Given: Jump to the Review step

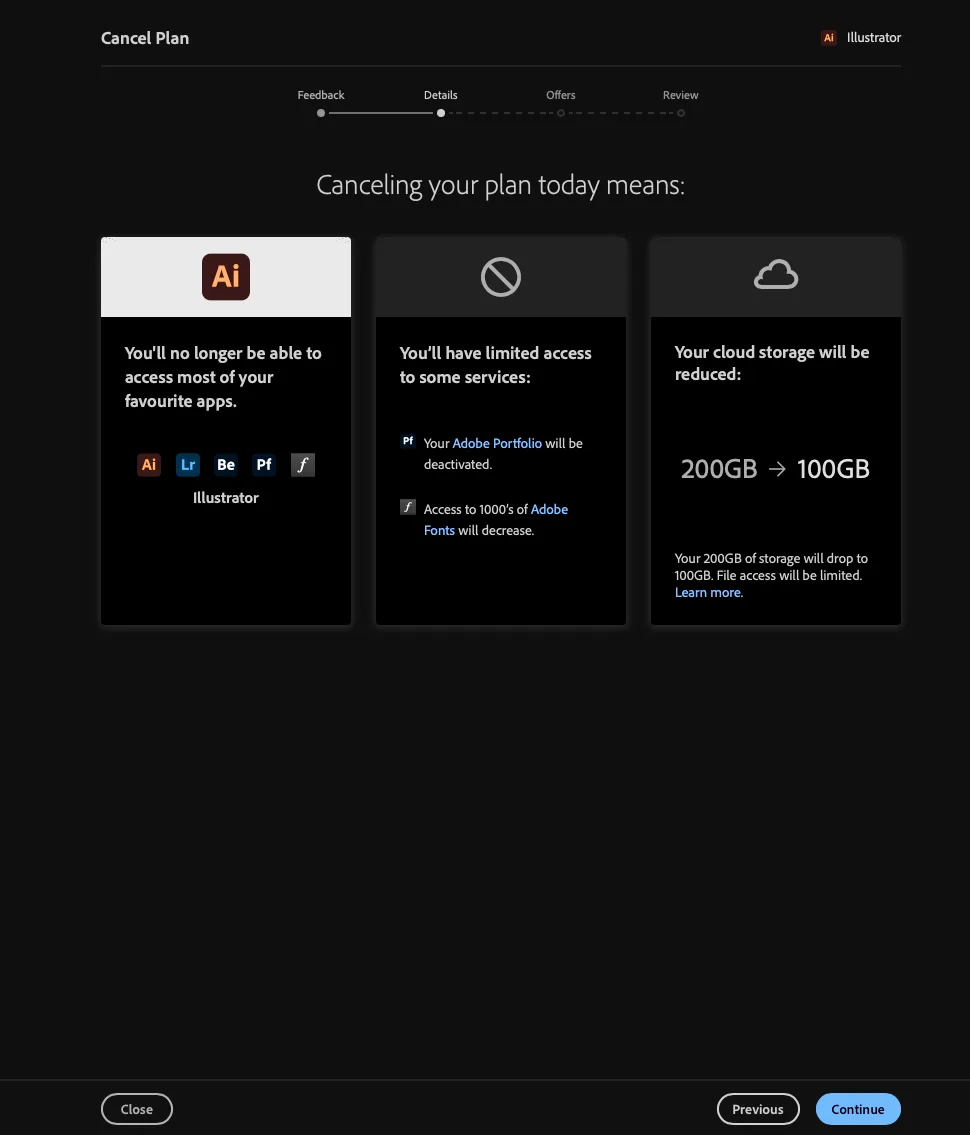Looking at the screenshot, I should [680, 95].
